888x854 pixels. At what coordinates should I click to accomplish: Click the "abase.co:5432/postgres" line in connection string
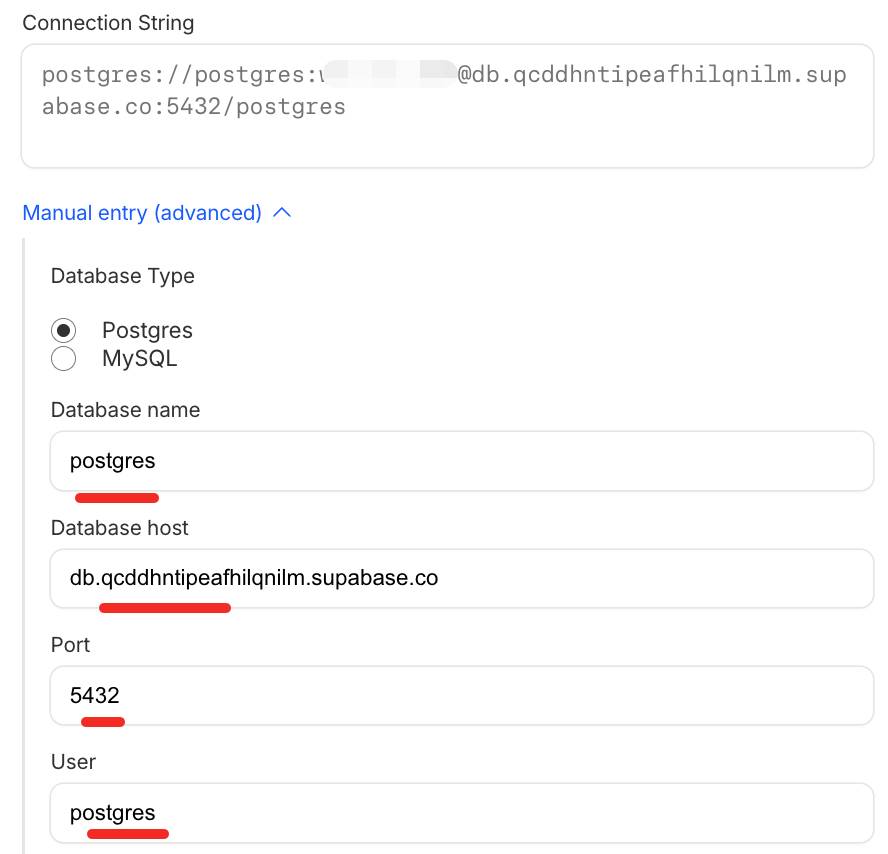pos(194,106)
